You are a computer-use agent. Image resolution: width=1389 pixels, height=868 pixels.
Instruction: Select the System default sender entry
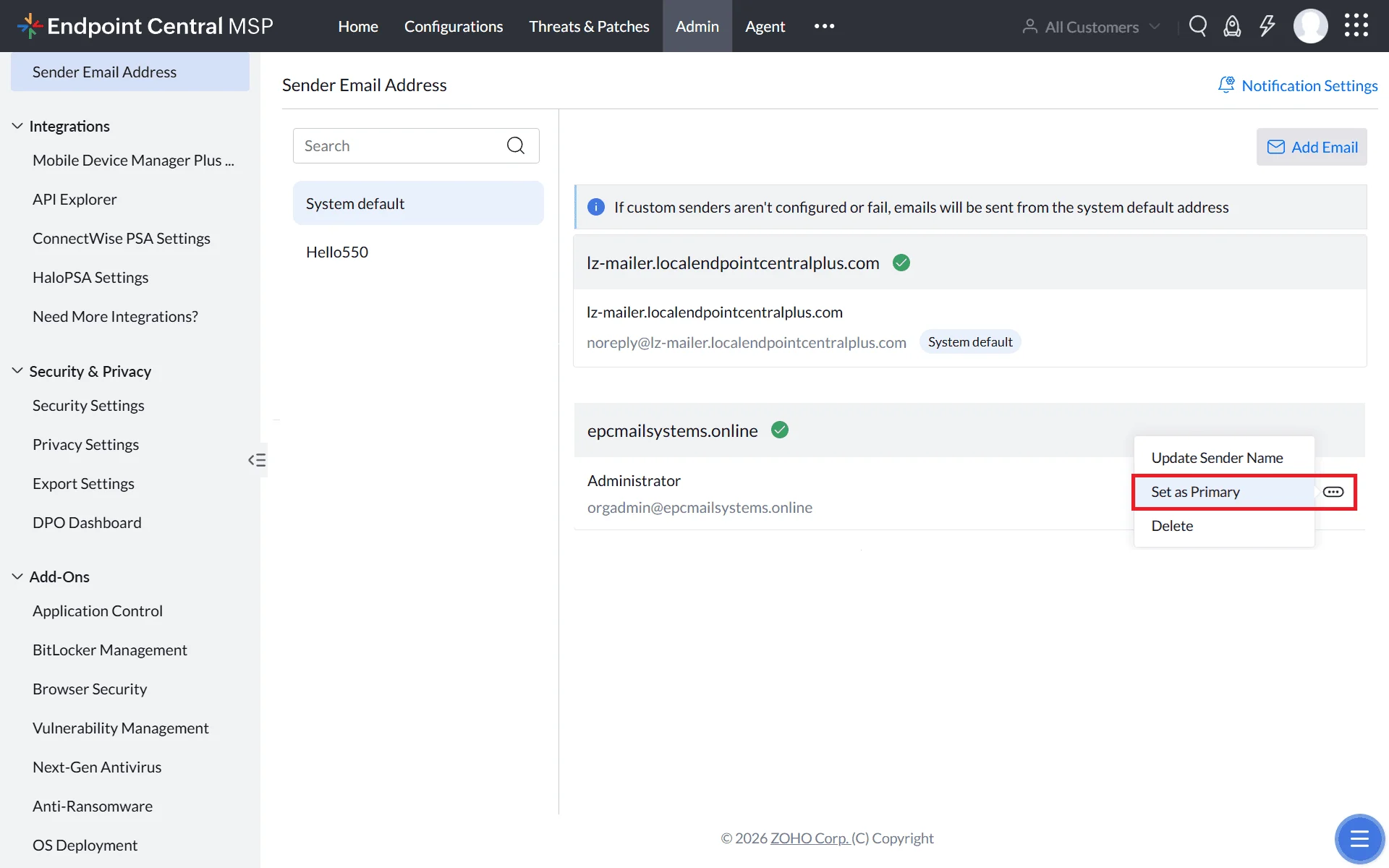418,203
